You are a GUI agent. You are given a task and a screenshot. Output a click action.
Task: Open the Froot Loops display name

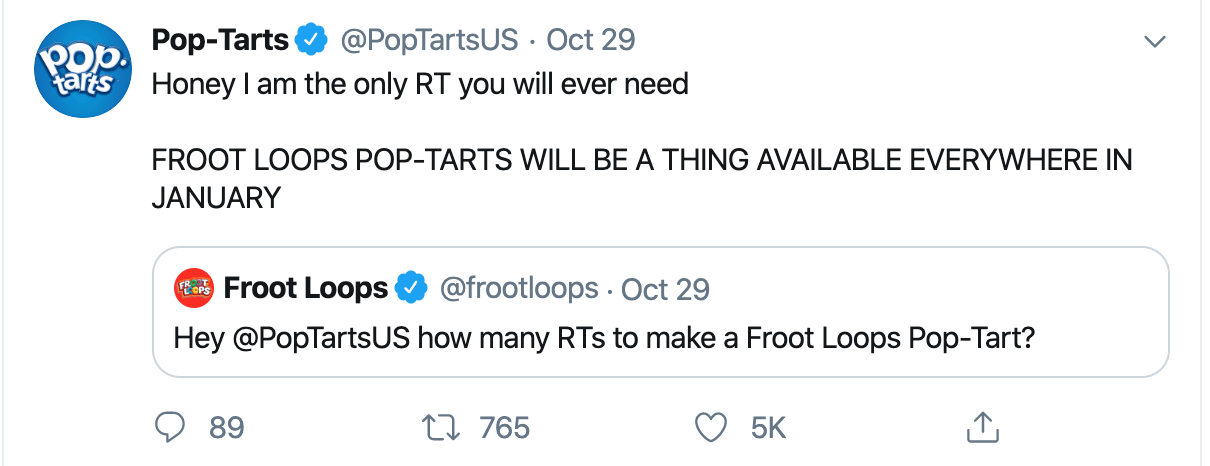(305, 289)
